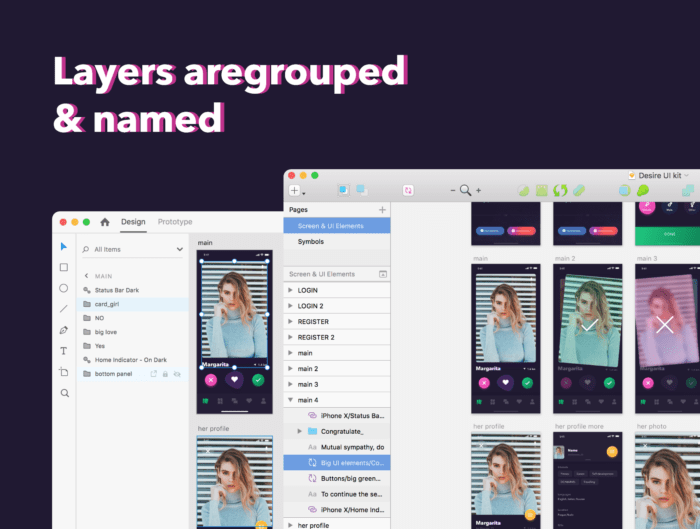Toggle visibility of bottom panel layer
Viewport: 700px width, 529px height.
177,374
